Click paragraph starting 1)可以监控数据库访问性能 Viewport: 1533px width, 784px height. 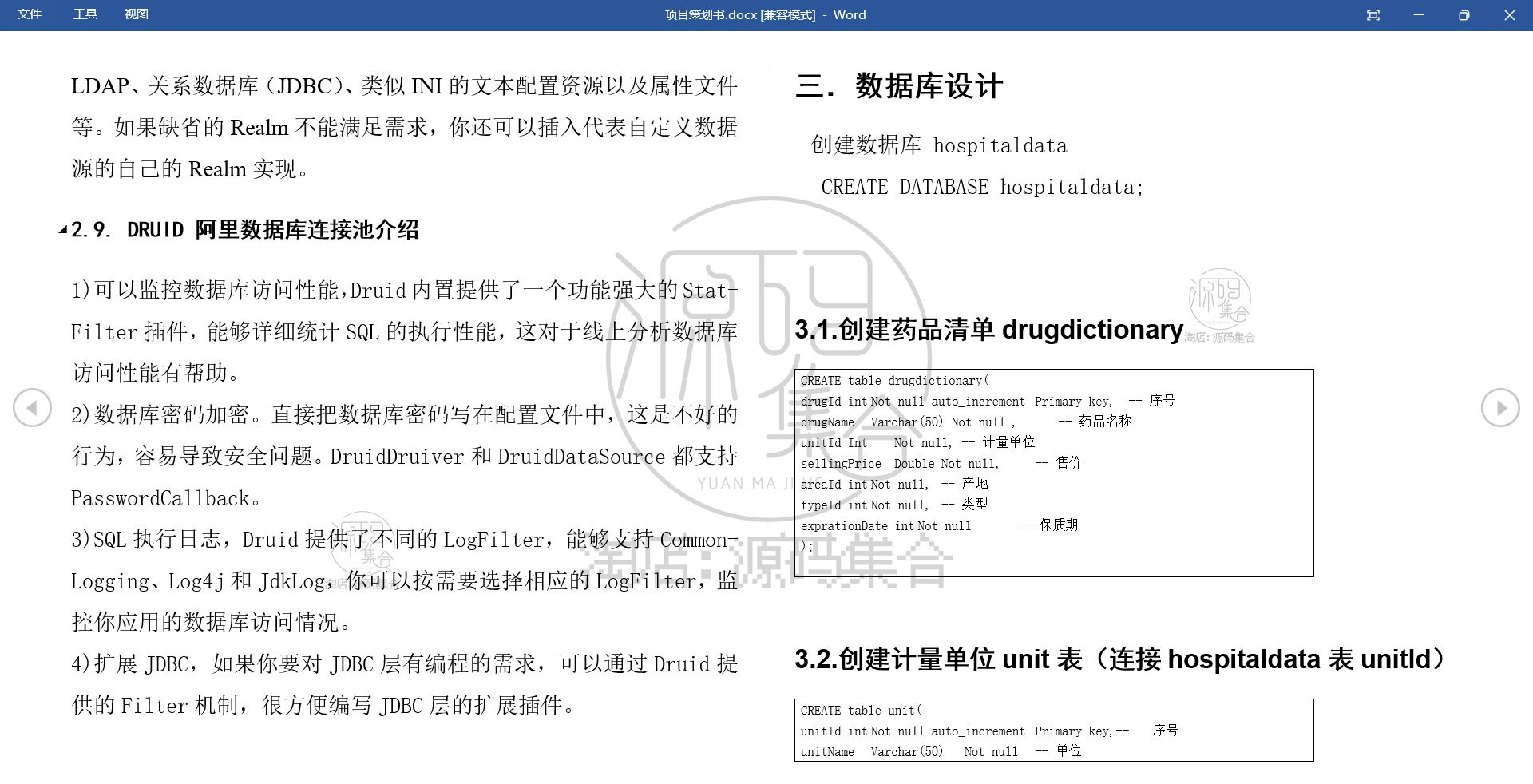(x=404, y=331)
